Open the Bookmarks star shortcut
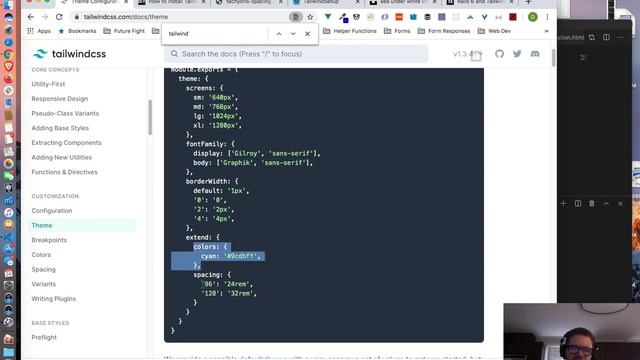This screenshot has width=640, height=360. pos(77,31)
